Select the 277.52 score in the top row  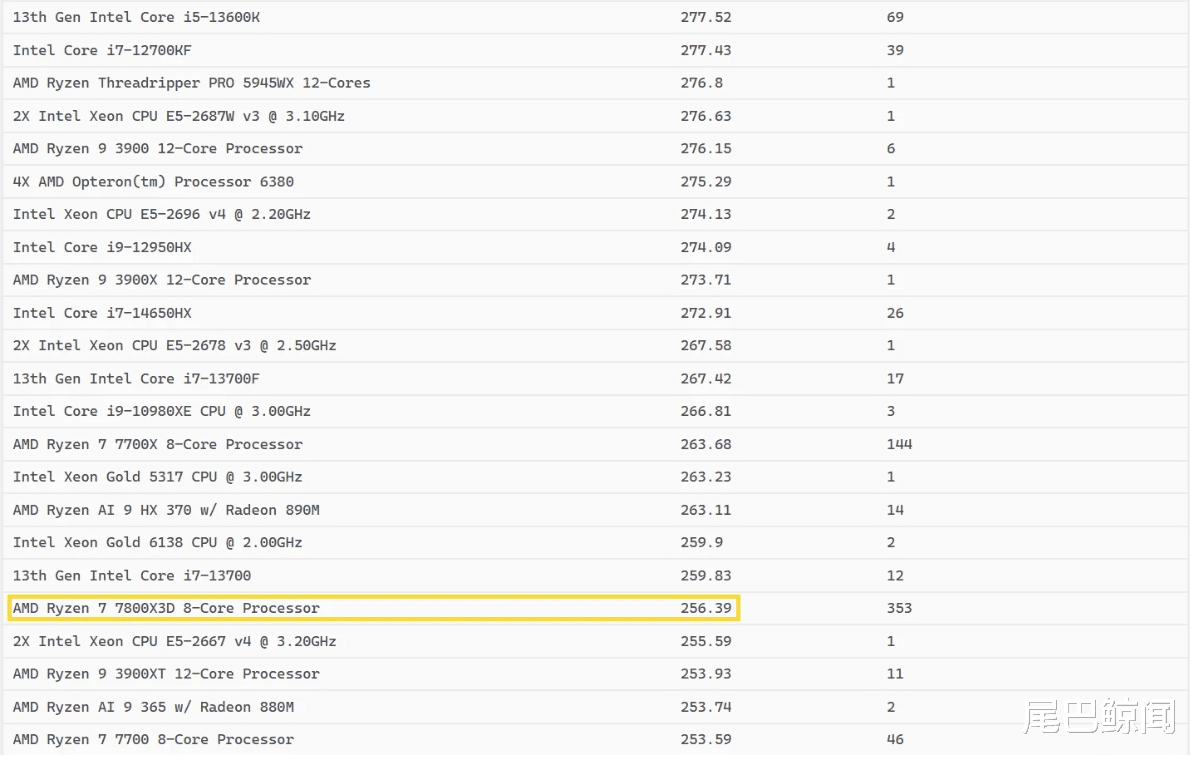pyautogui.click(x=706, y=17)
